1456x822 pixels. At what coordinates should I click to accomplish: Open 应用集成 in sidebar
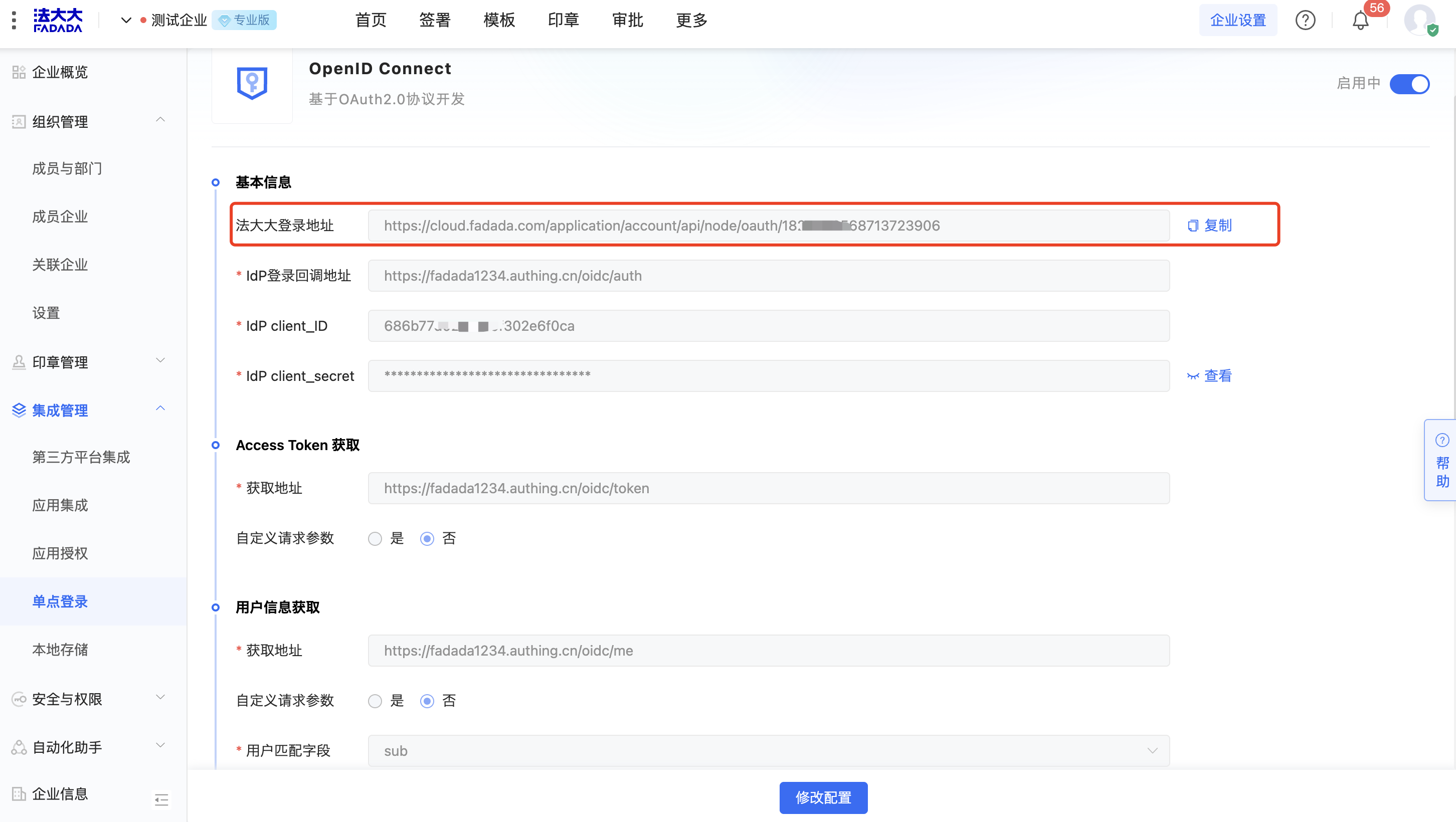click(x=60, y=505)
